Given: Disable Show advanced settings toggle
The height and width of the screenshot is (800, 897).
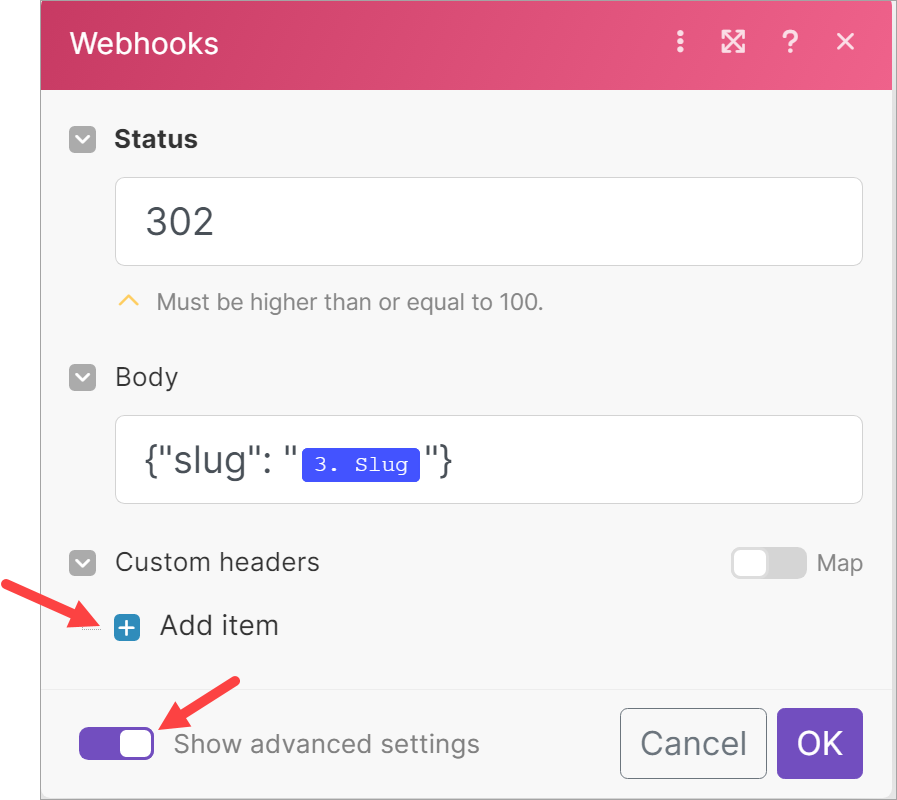Looking at the screenshot, I should (117, 743).
